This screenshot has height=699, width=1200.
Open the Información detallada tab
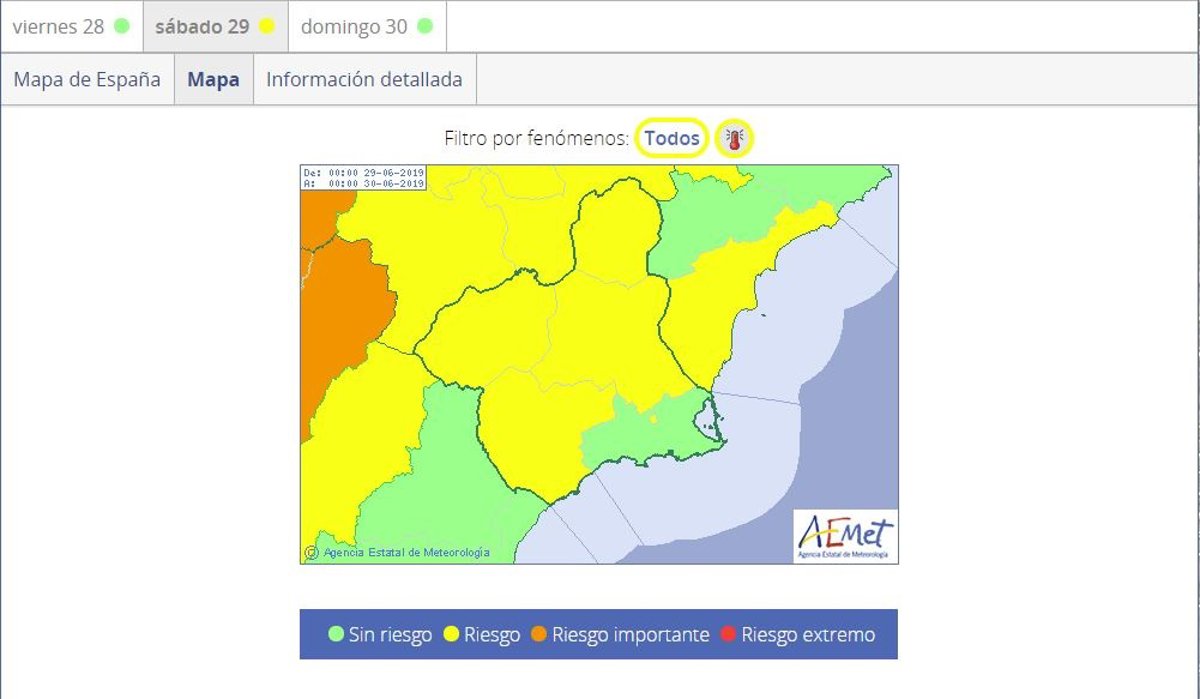pos(364,80)
